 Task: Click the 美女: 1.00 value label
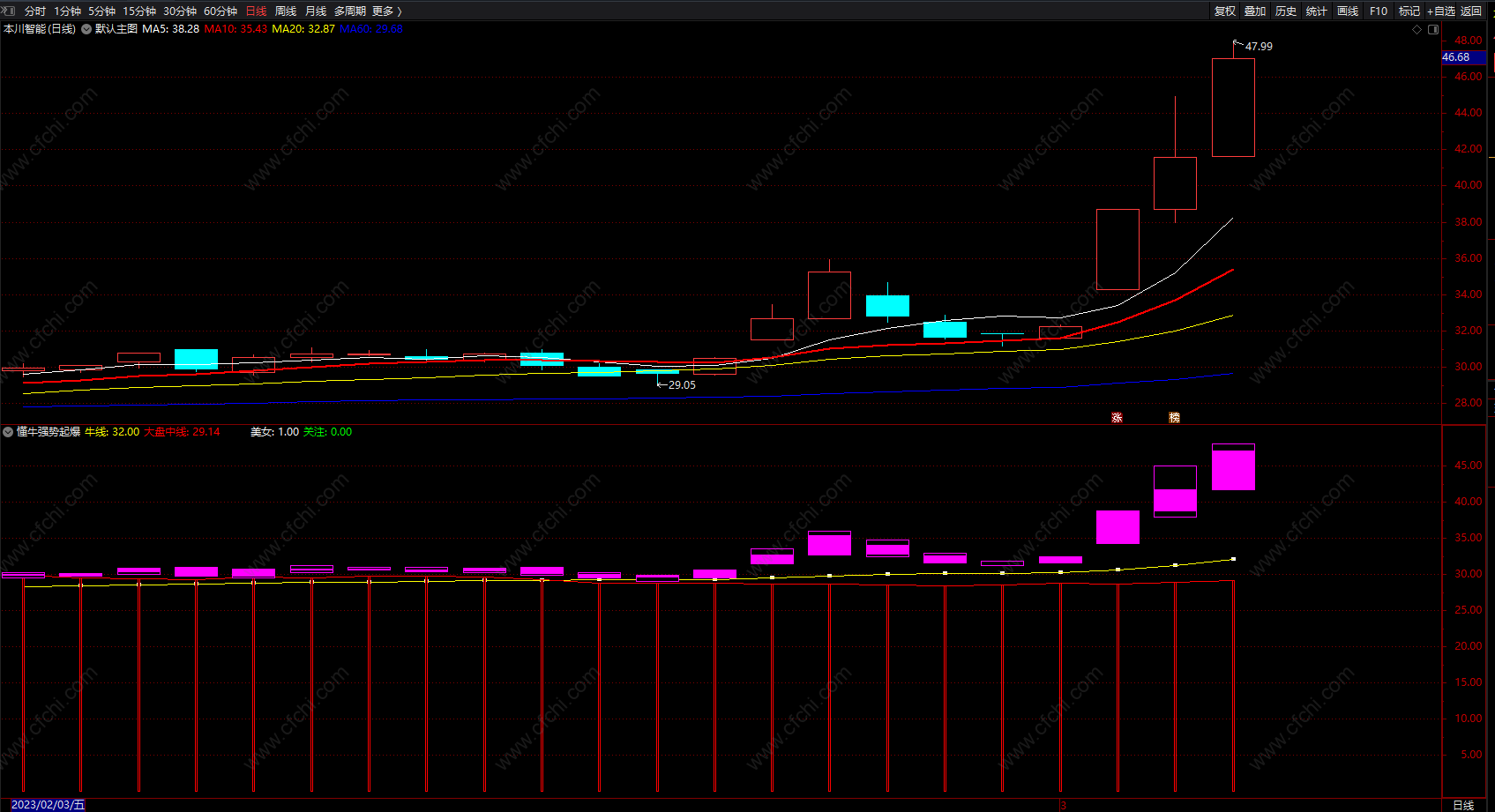274,432
